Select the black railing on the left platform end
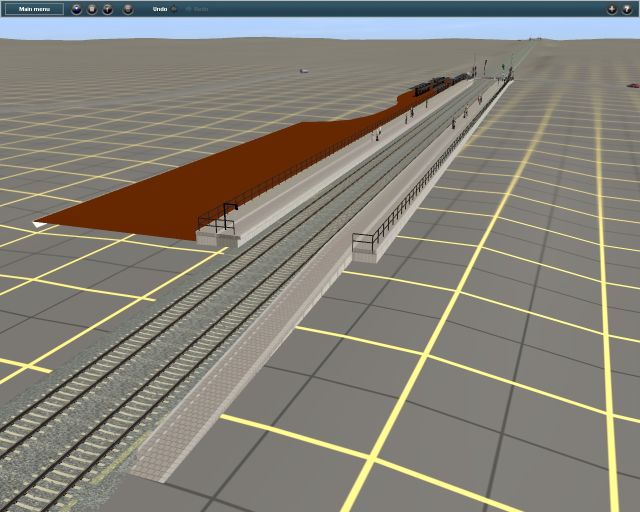The width and height of the screenshot is (640, 512). click(x=217, y=215)
